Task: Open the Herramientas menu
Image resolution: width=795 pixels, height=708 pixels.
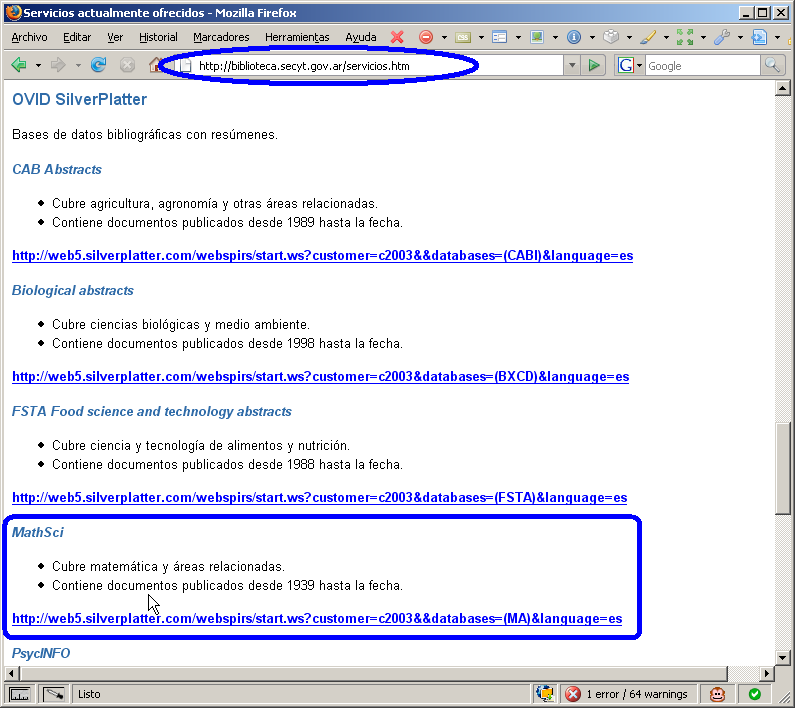Action: click(297, 37)
